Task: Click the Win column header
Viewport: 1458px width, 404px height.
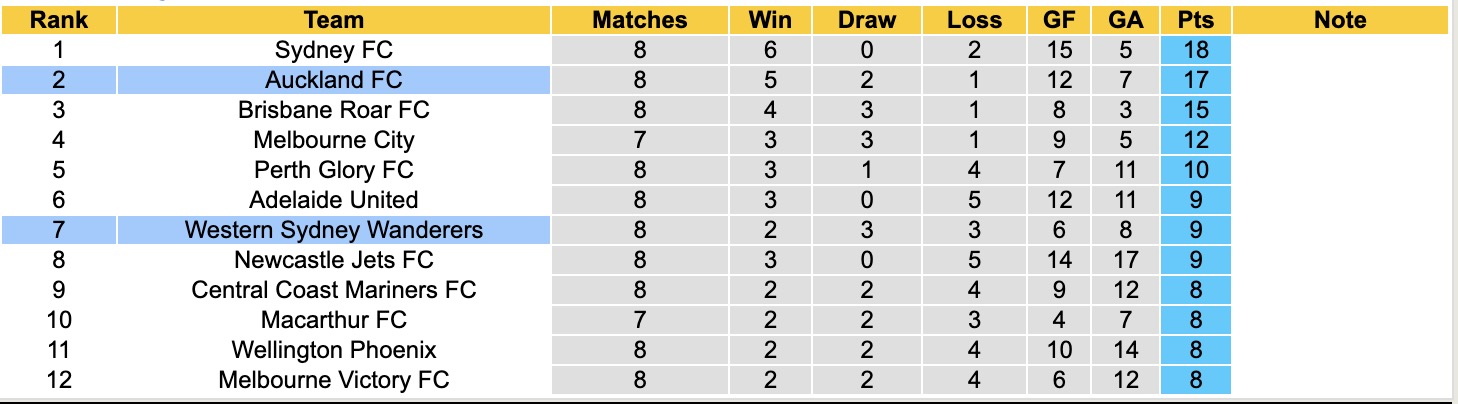Action: click(x=770, y=20)
